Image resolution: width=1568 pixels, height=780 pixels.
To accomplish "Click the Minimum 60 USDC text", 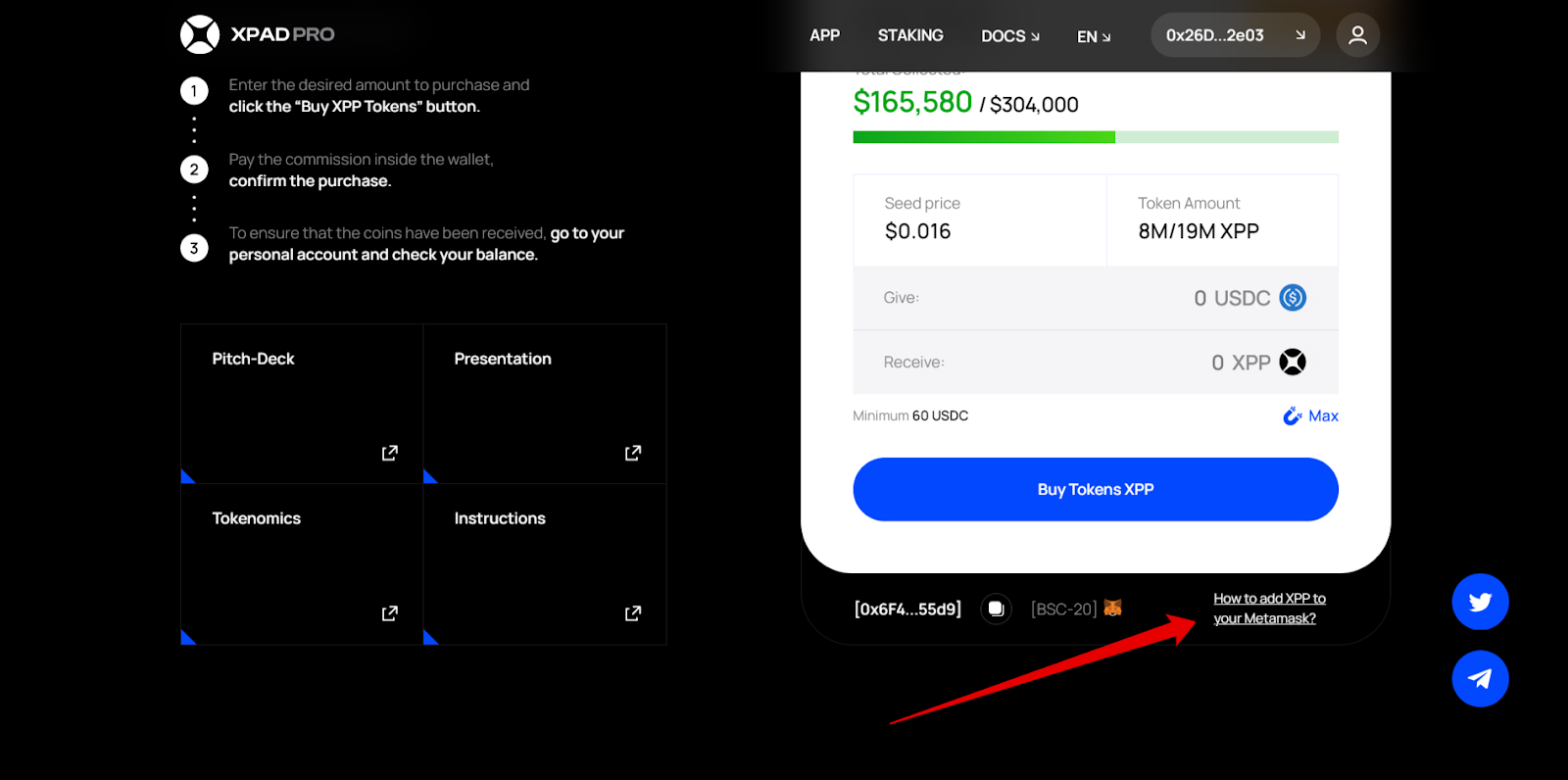I will tap(910, 415).
